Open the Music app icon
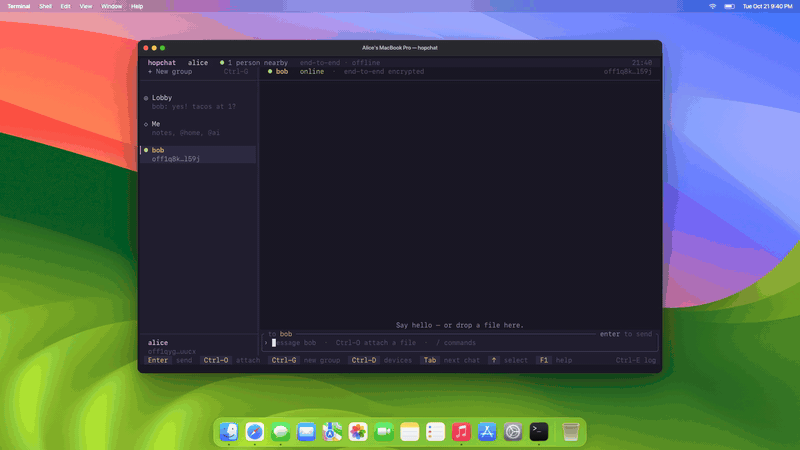800x450 pixels. pos(461,432)
